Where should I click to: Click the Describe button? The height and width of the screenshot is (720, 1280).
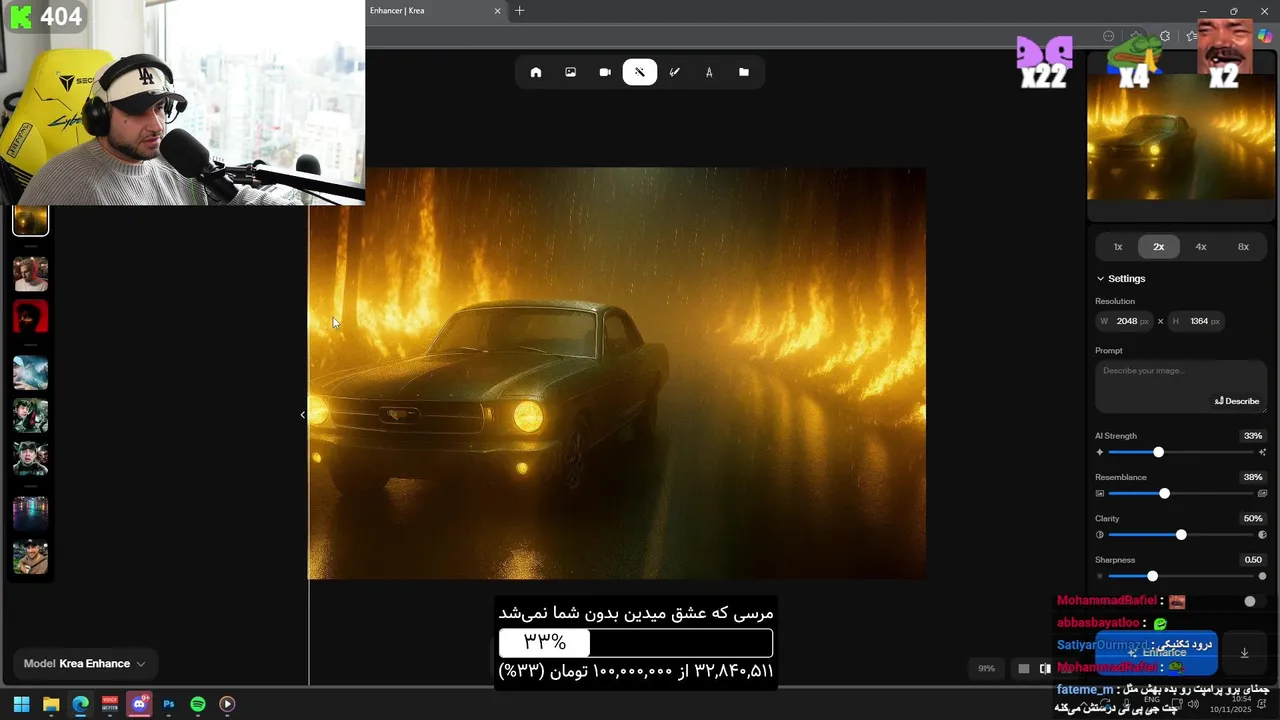point(1237,401)
